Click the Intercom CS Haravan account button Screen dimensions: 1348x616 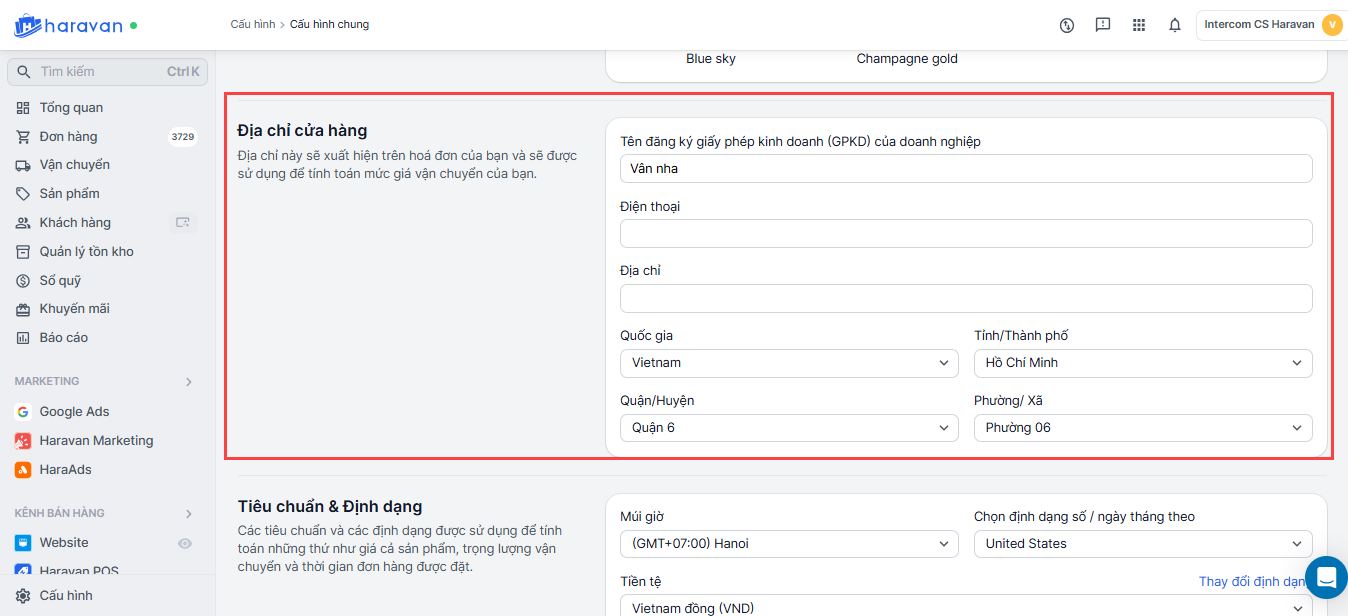[x=1271, y=25]
